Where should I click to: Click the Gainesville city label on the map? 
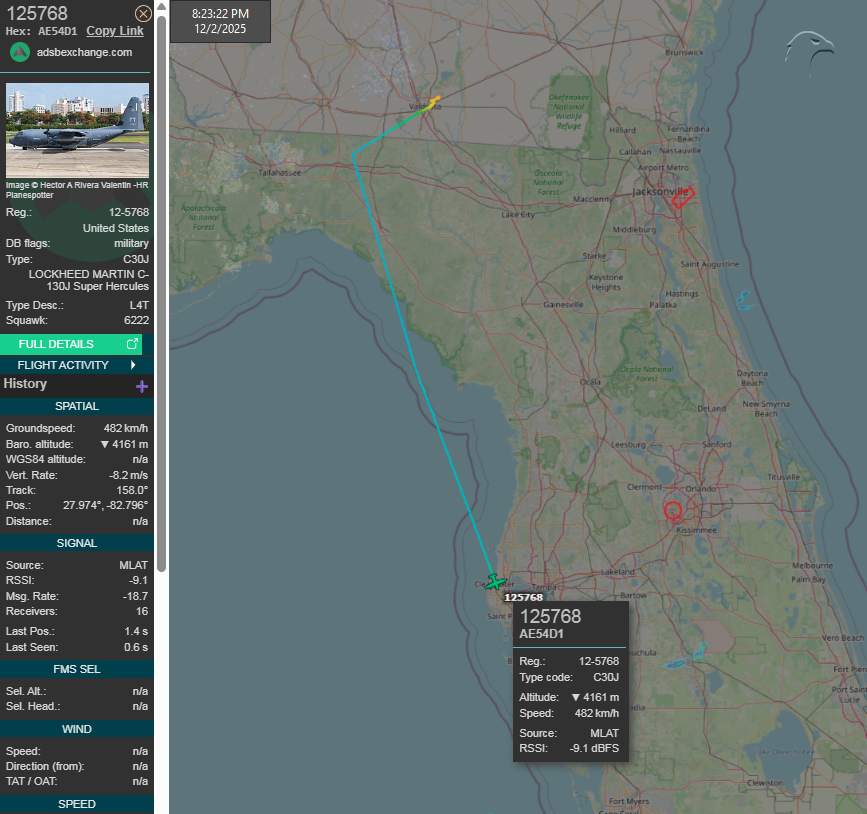tap(563, 305)
